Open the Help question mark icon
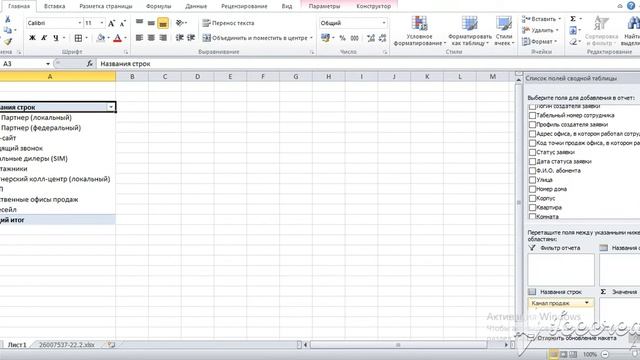Screen dimensions: 640x360 (x=631, y=6)
